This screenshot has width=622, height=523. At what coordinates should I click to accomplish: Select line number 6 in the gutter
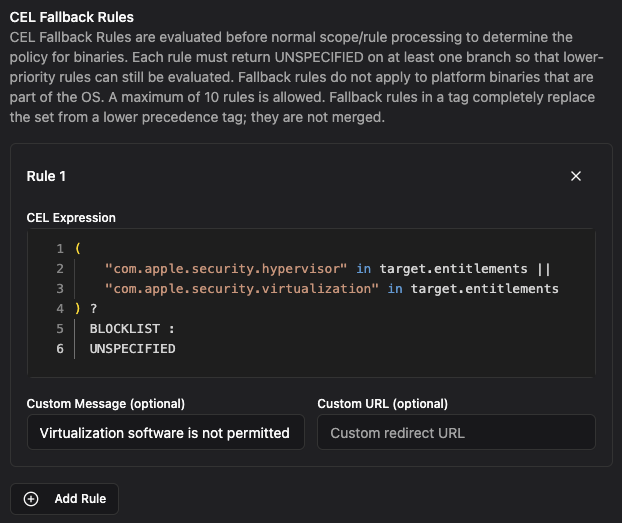(60, 349)
